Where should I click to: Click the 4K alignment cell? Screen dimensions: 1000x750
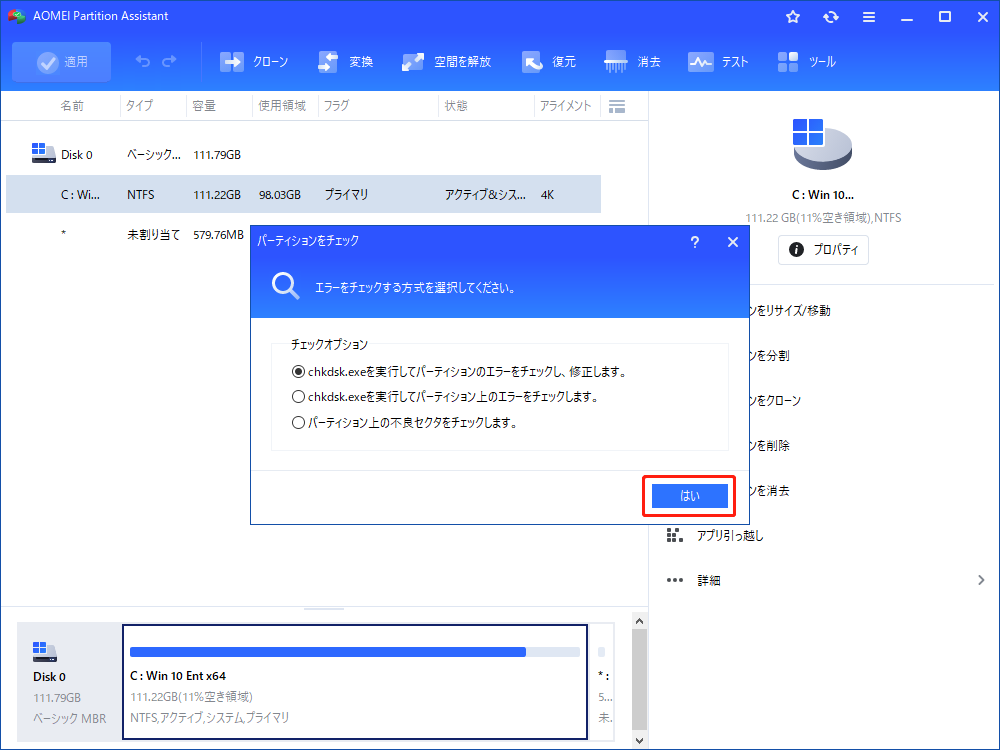pos(547,195)
